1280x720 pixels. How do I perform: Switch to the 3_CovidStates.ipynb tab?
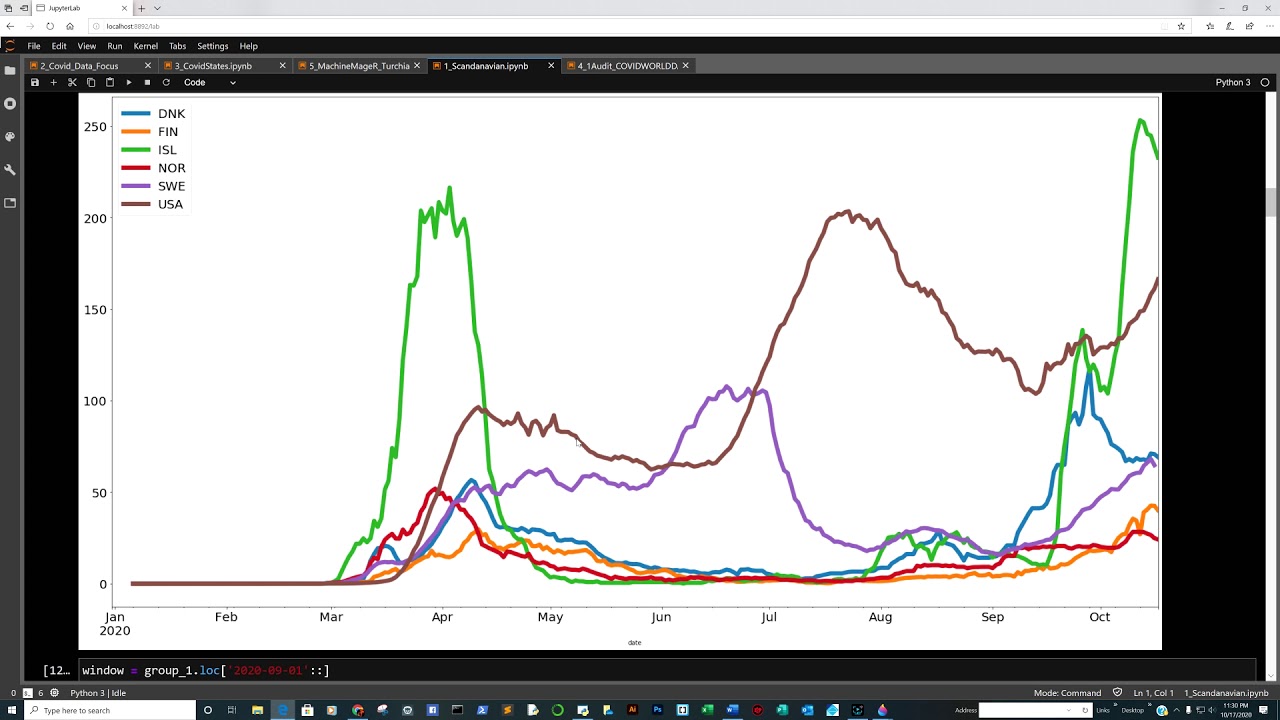click(213, 66)
